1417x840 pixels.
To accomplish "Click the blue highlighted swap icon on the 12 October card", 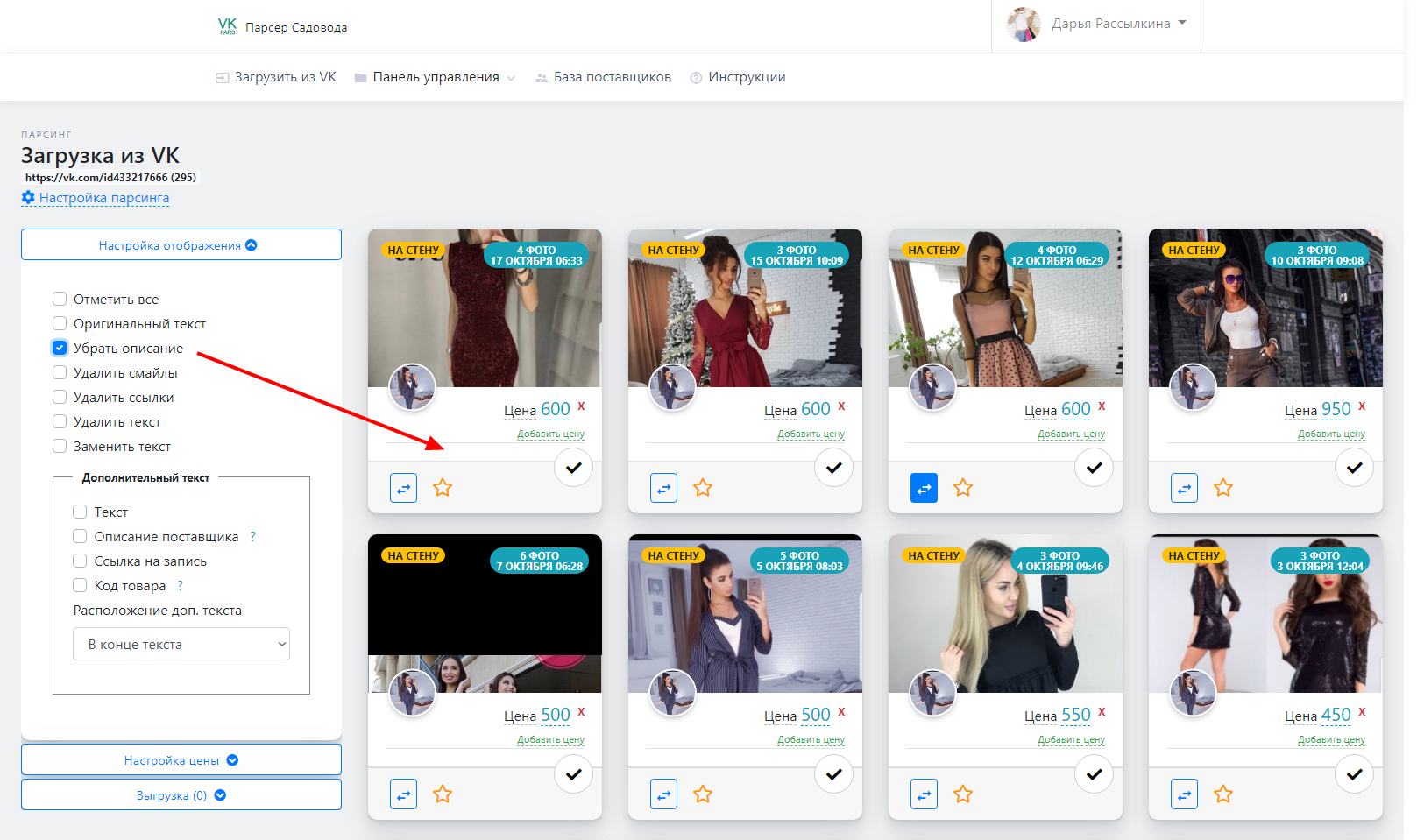I will 924,488.
